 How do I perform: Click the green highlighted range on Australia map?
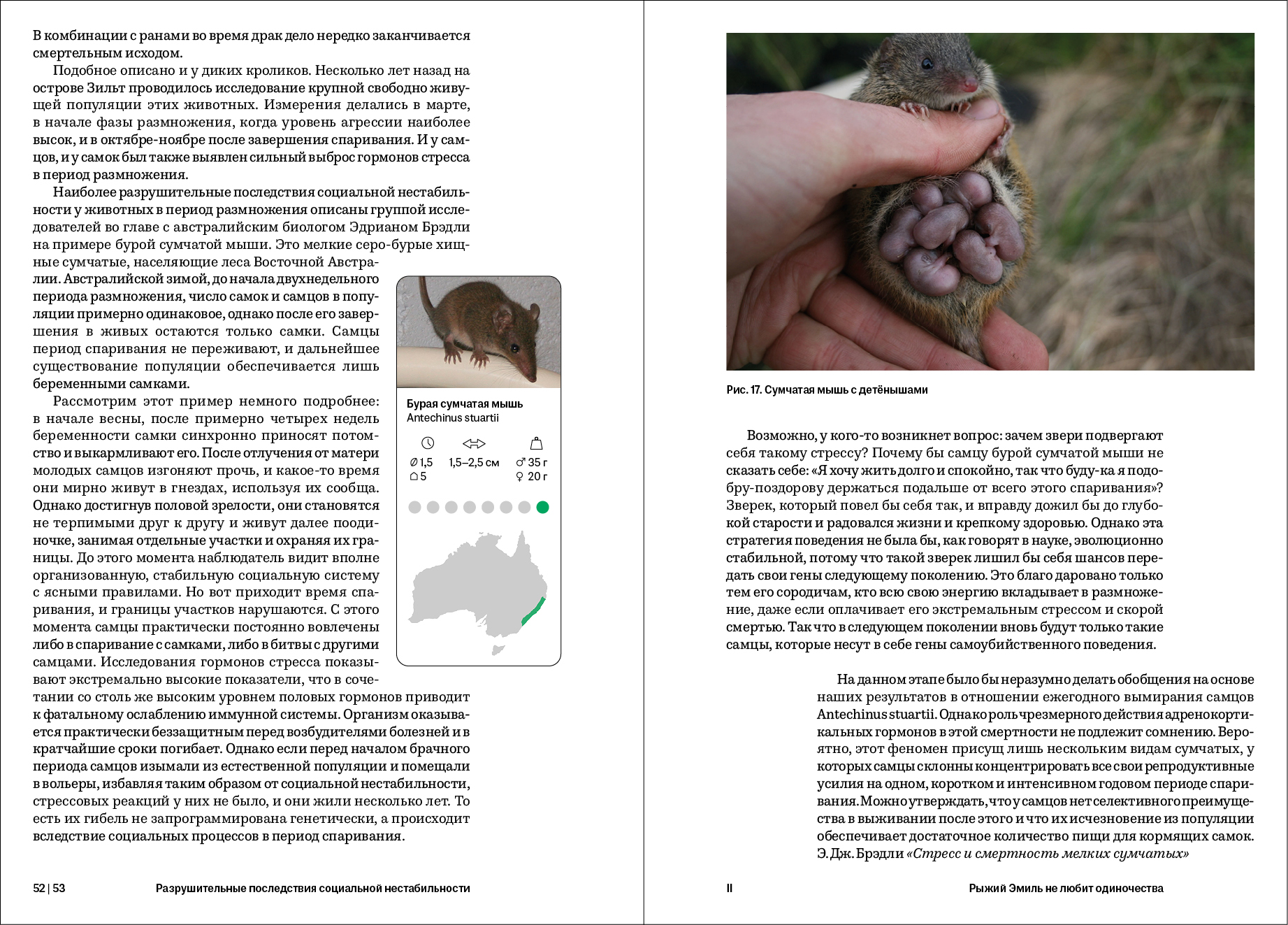tap(534, 611)
